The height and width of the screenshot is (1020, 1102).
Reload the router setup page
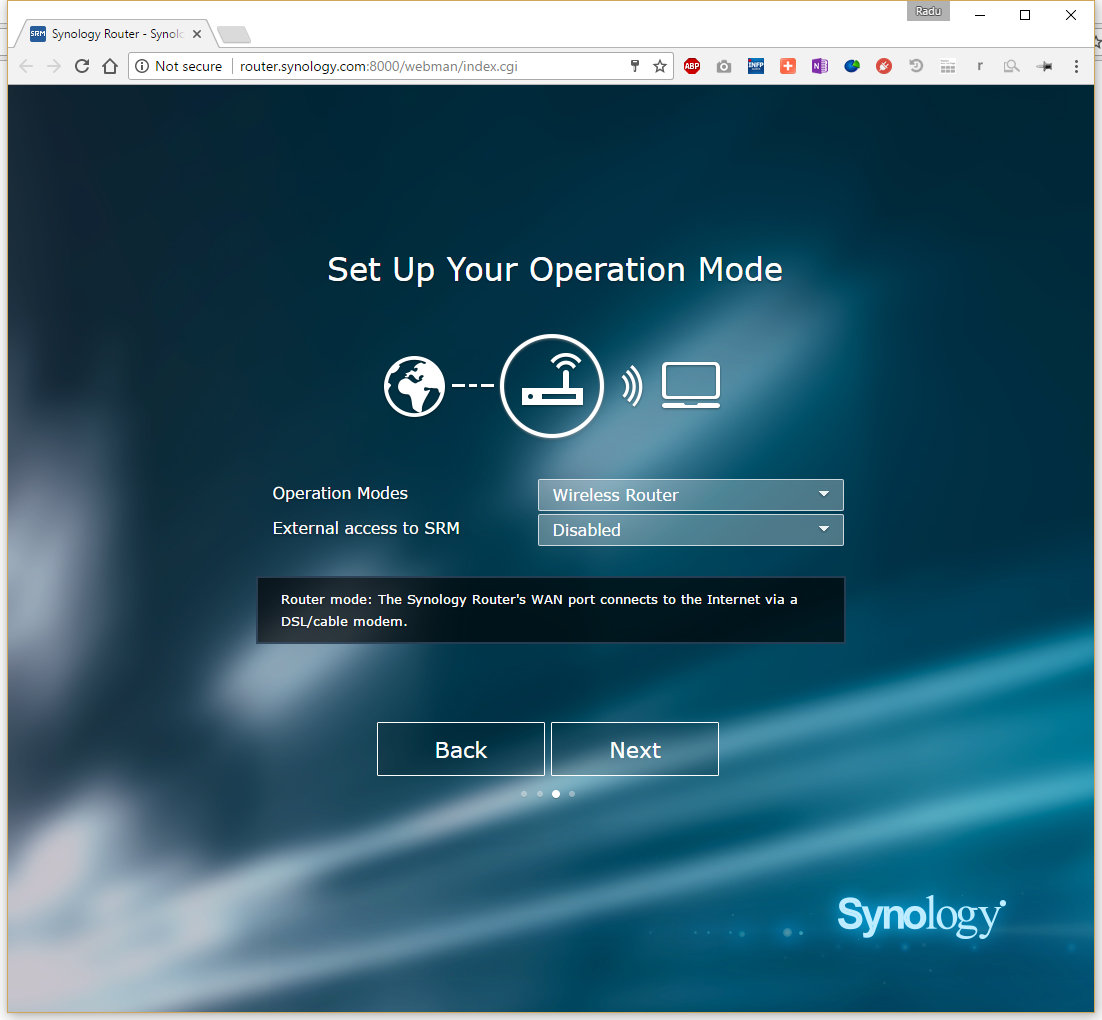point(82,66)
